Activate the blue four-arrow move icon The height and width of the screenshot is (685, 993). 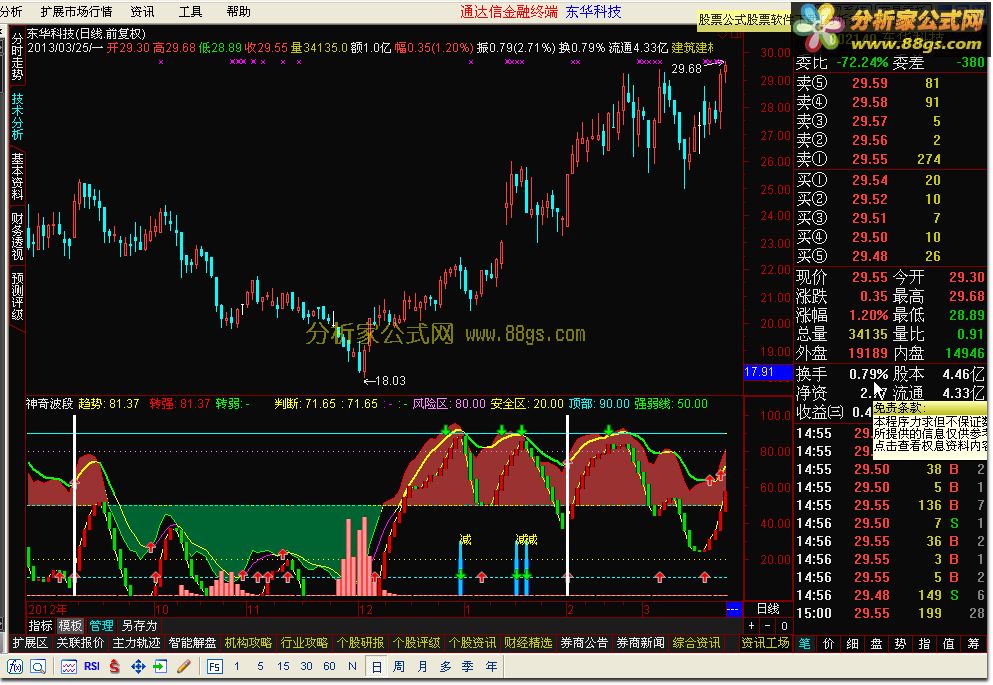tap(138, 667)
